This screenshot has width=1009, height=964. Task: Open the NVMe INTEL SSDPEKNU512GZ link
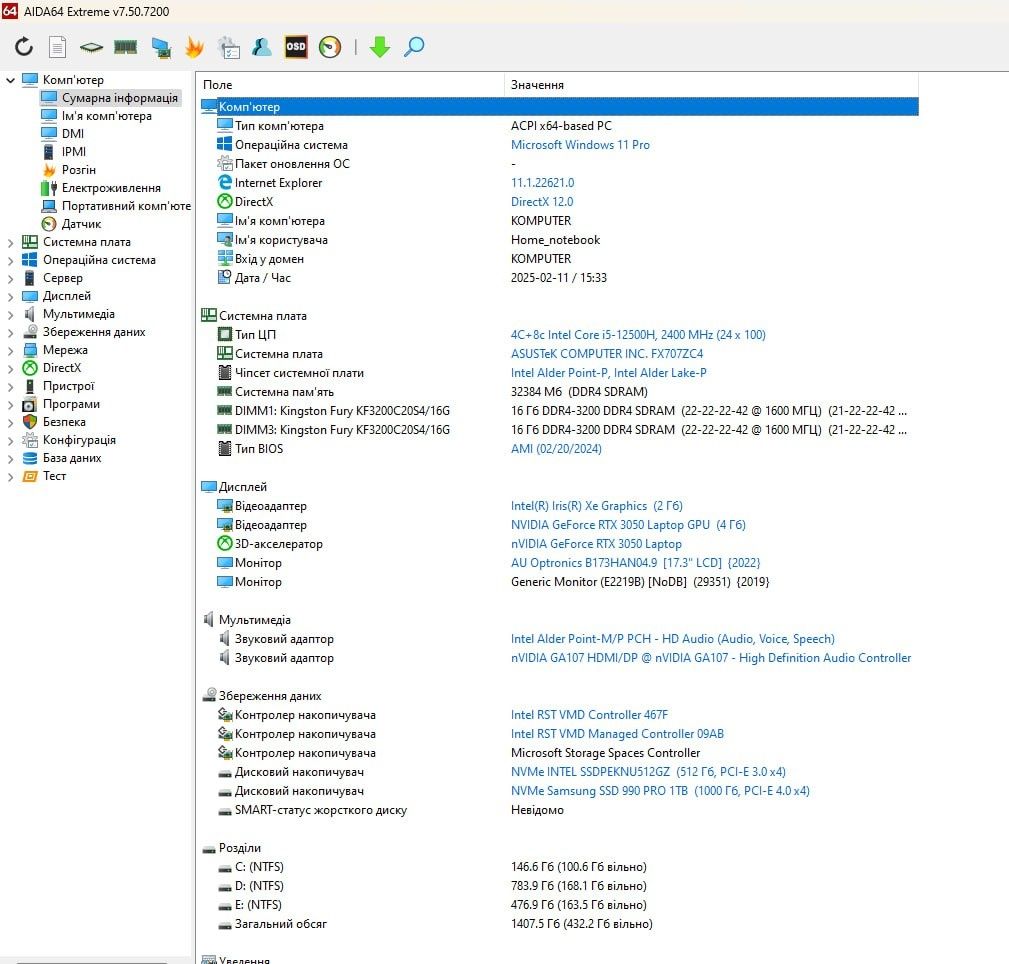[x=648, y=772]
